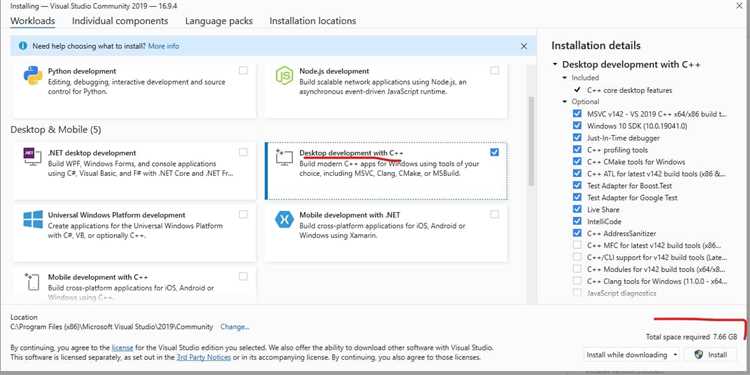Open the license link

click(122, 348)
